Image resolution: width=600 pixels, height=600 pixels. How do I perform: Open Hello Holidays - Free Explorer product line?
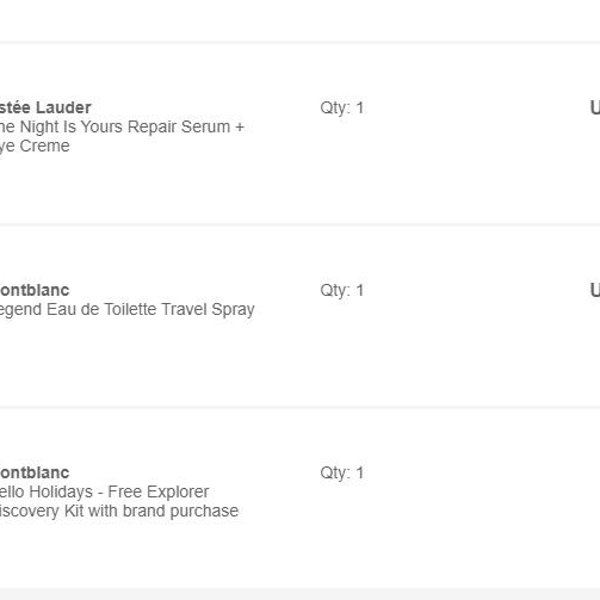coord(104,492)
